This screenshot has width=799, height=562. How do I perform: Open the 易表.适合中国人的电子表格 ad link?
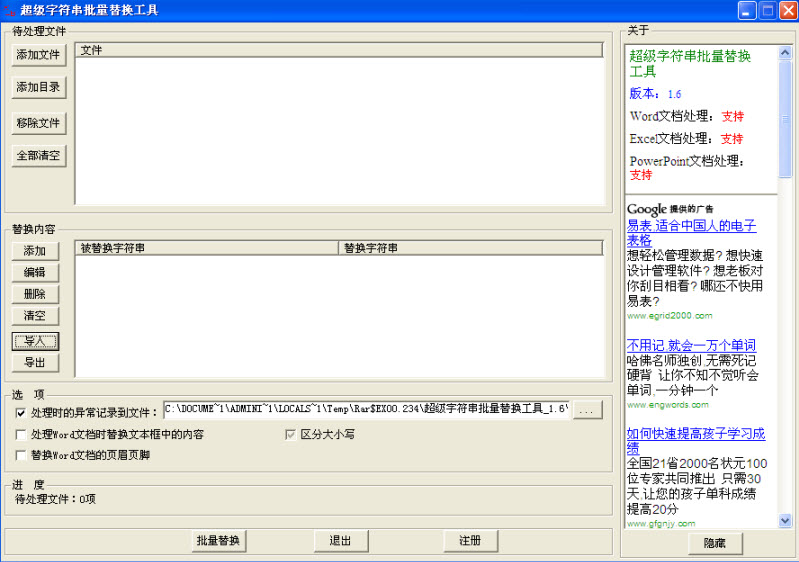tap(691, 232)
